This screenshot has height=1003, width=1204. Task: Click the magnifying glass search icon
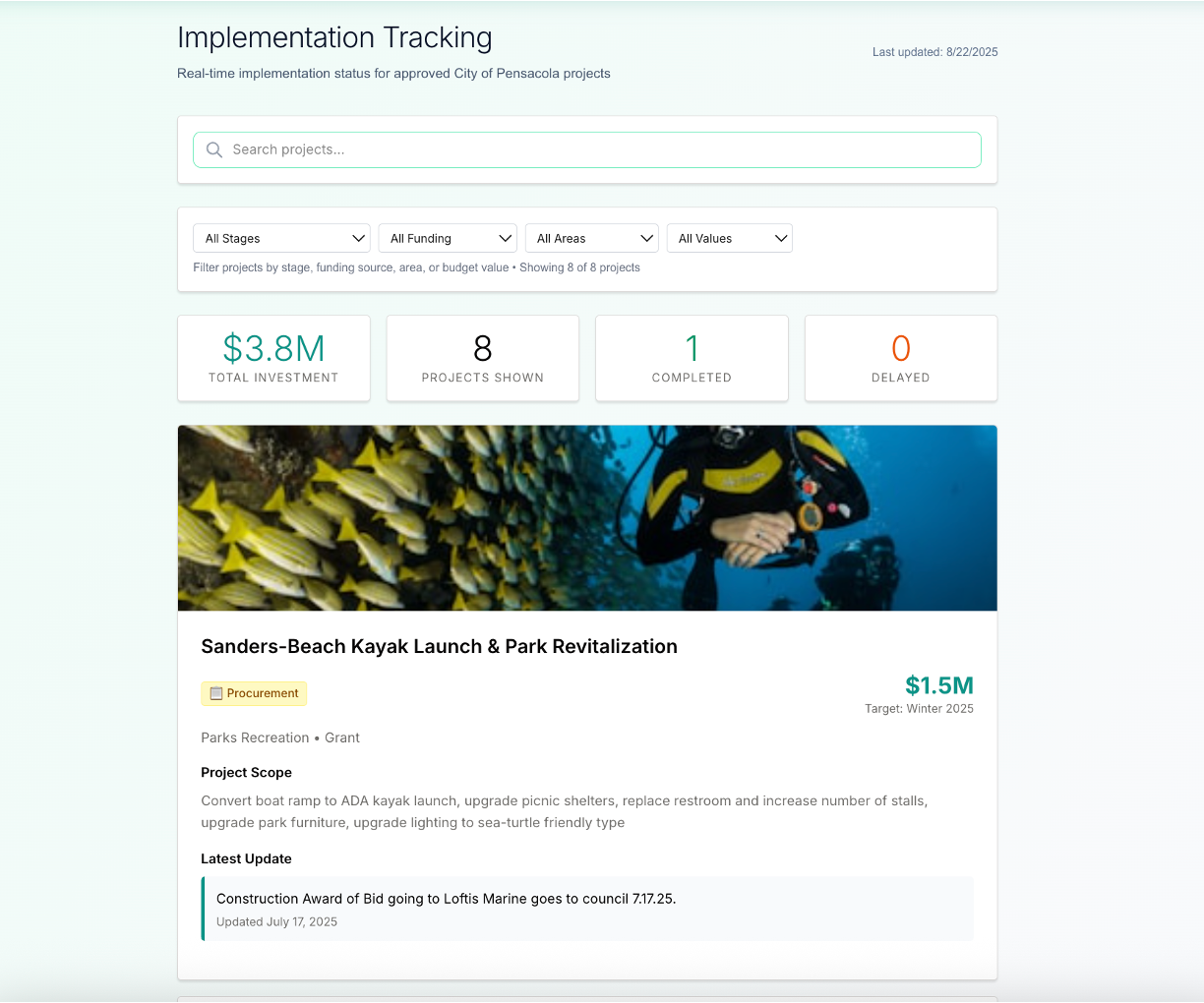click(214, 150)
